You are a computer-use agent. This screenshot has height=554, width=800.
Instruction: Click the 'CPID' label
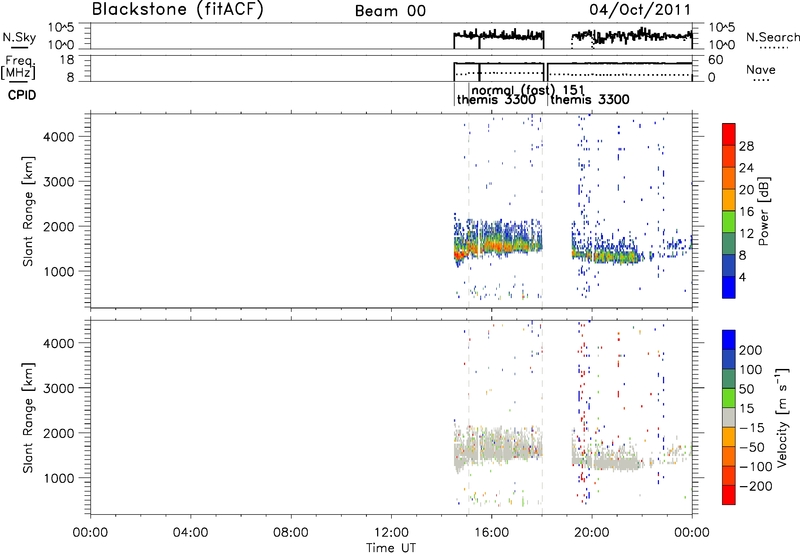pos(22,95)
